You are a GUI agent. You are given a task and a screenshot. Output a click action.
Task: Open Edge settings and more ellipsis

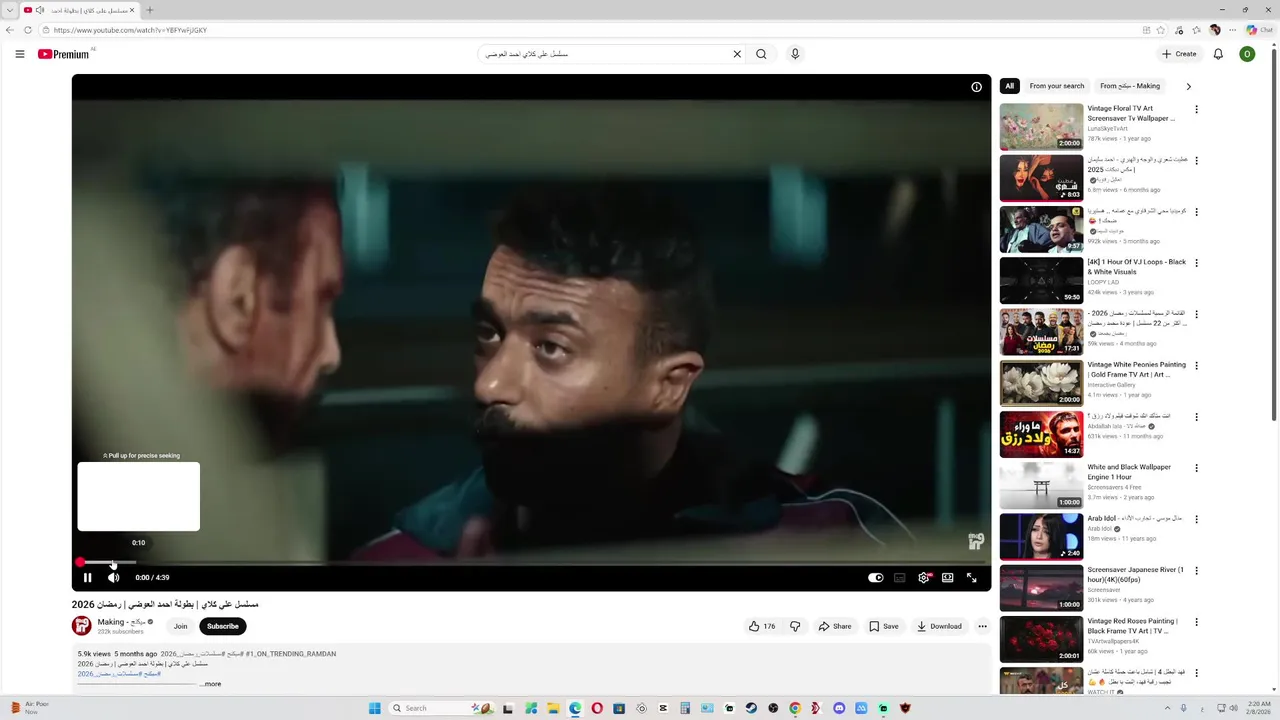tap(1232, 30)
